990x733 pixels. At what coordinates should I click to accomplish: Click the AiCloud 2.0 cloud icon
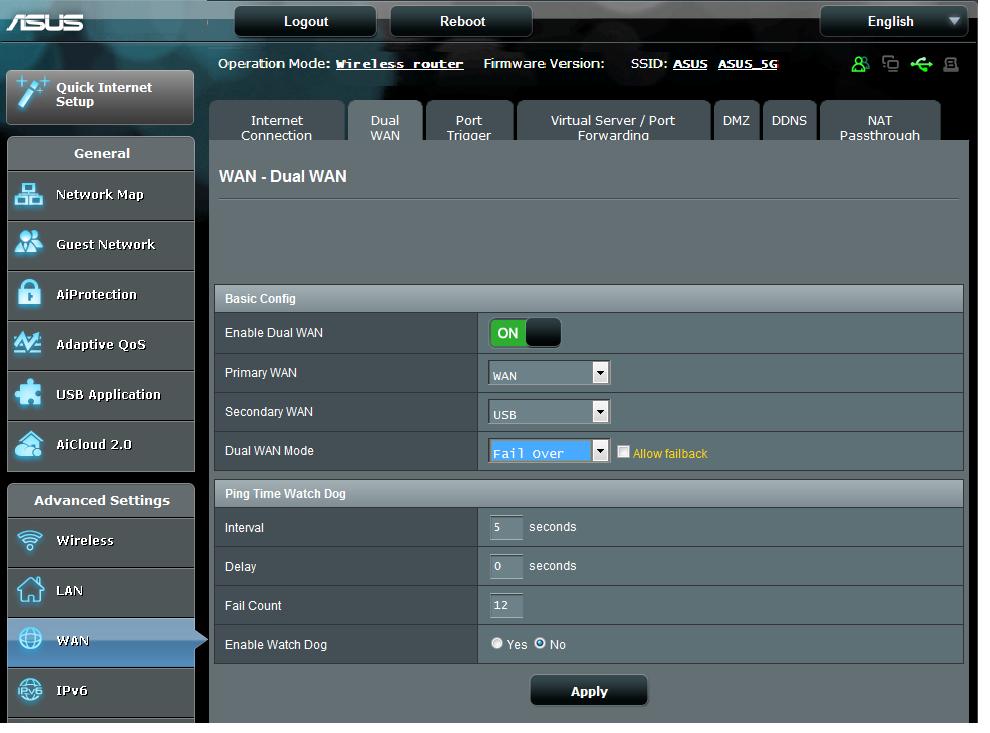[28, 444]
